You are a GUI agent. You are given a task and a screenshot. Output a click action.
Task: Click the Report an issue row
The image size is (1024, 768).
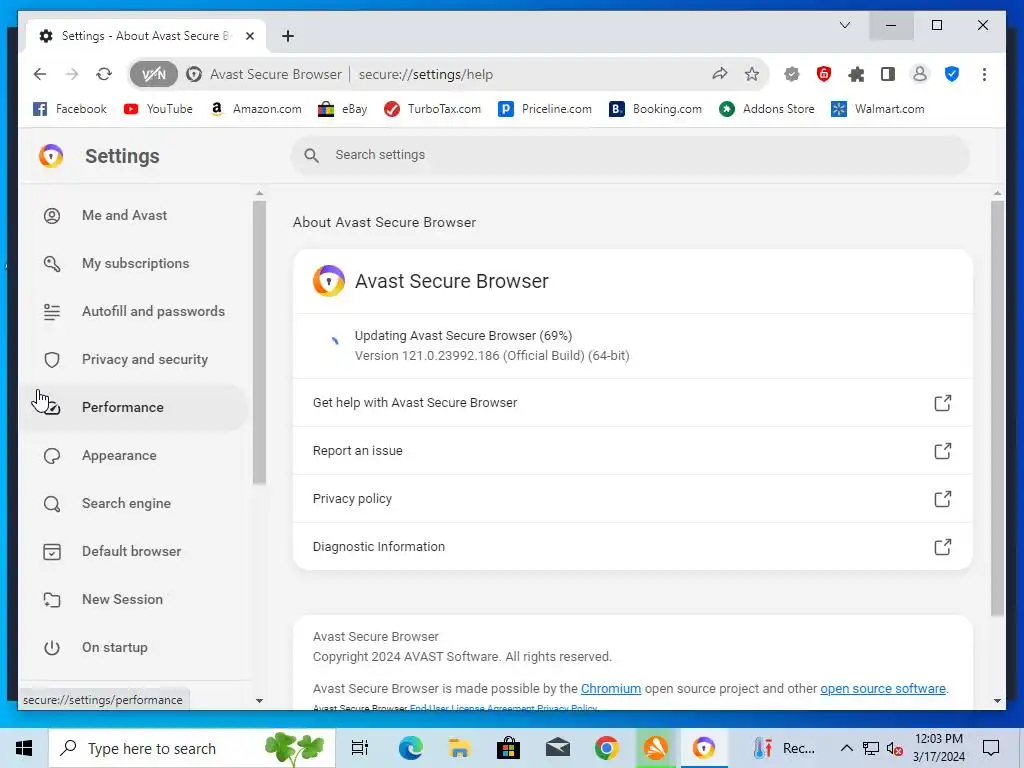632,451
